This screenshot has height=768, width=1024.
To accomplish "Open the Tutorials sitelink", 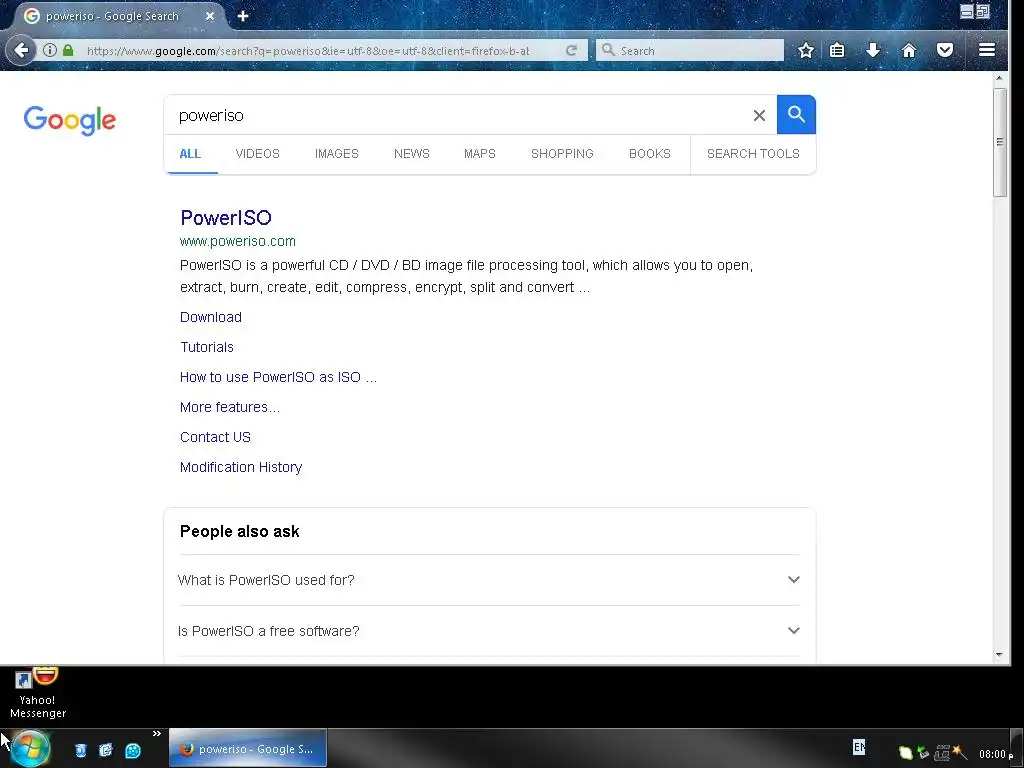I will pos(206,347).
